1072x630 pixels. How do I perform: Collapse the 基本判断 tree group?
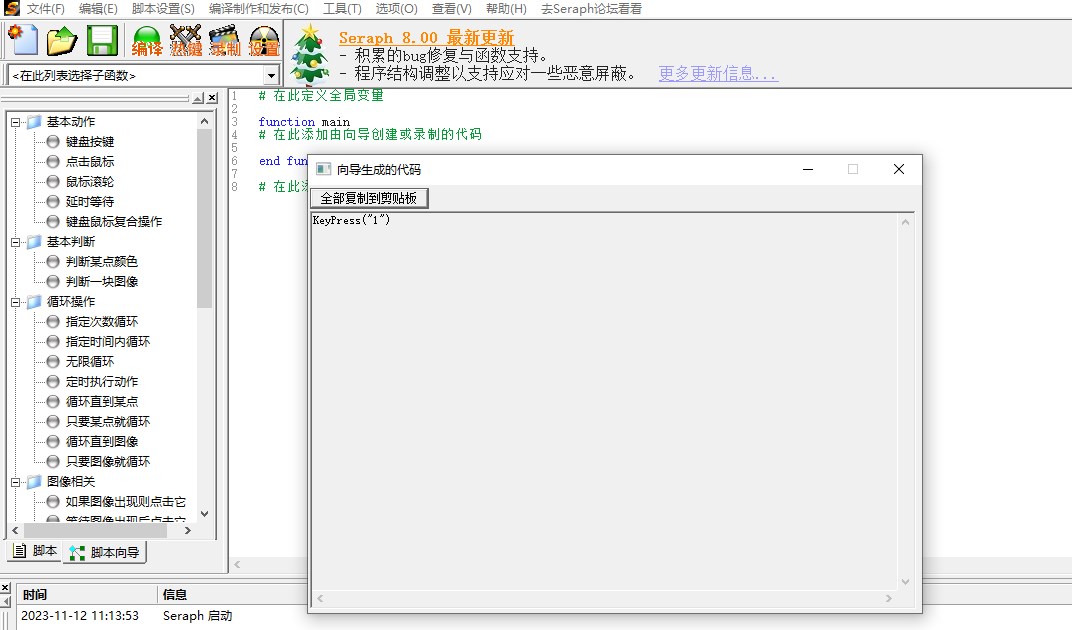pos(15,242)
